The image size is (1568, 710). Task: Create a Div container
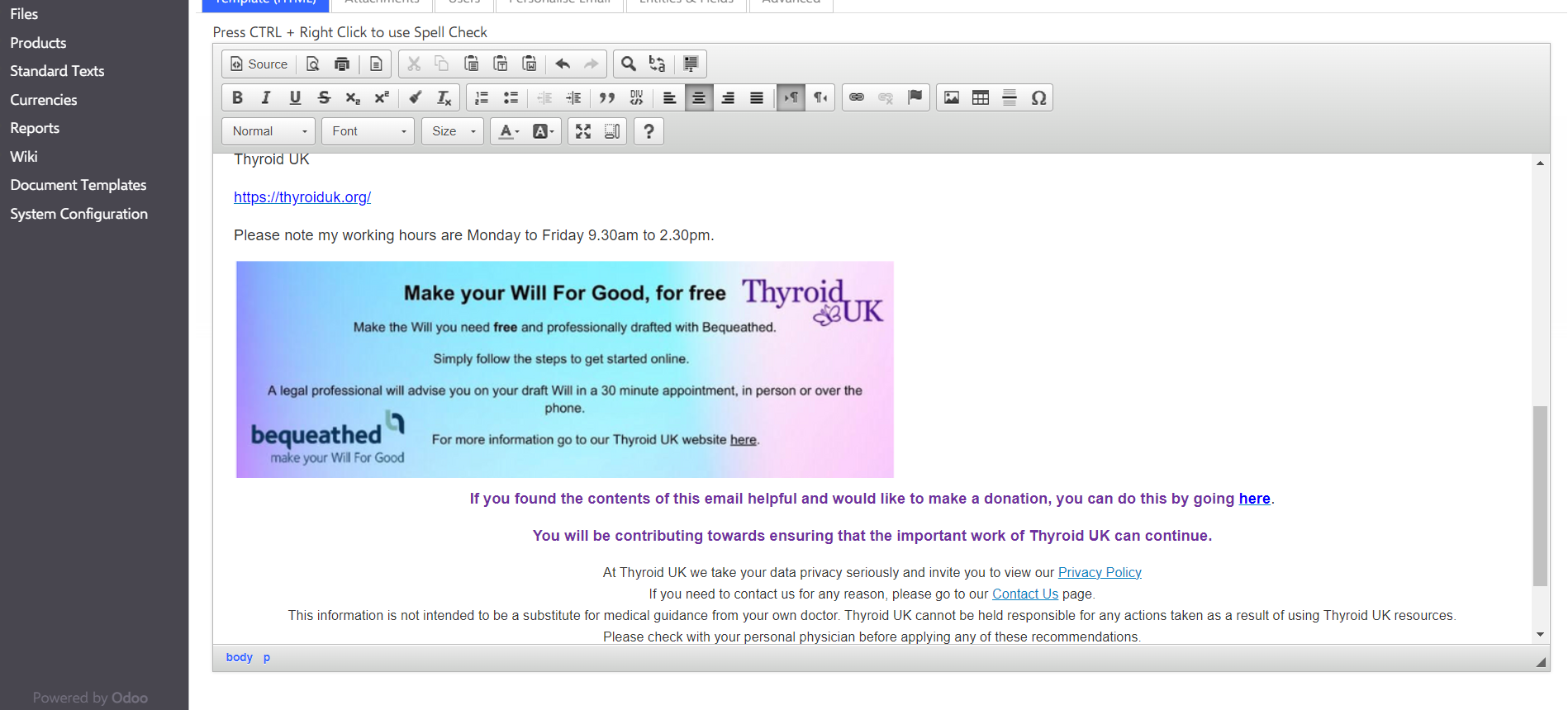click(x=636, y=97)
